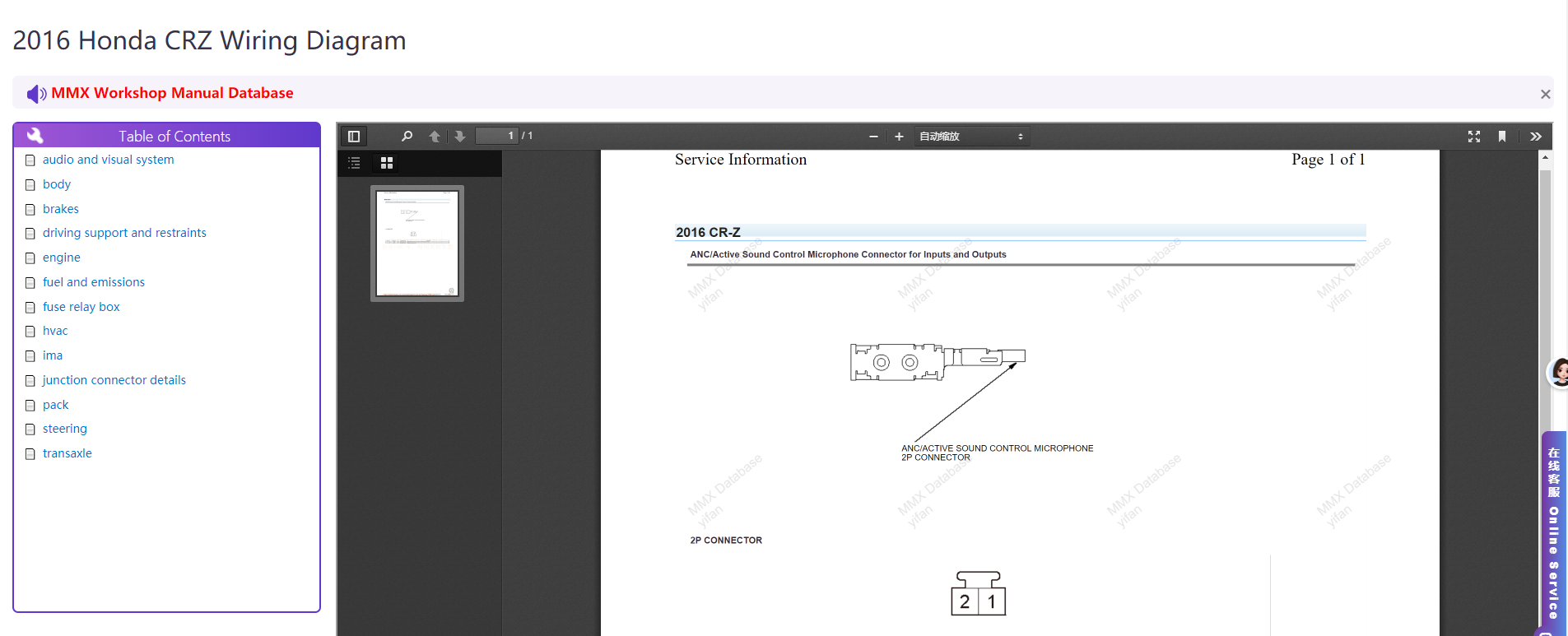Click document icon beside steering
This screenshot has height=636, width=1568.
(x=30, y=429)
